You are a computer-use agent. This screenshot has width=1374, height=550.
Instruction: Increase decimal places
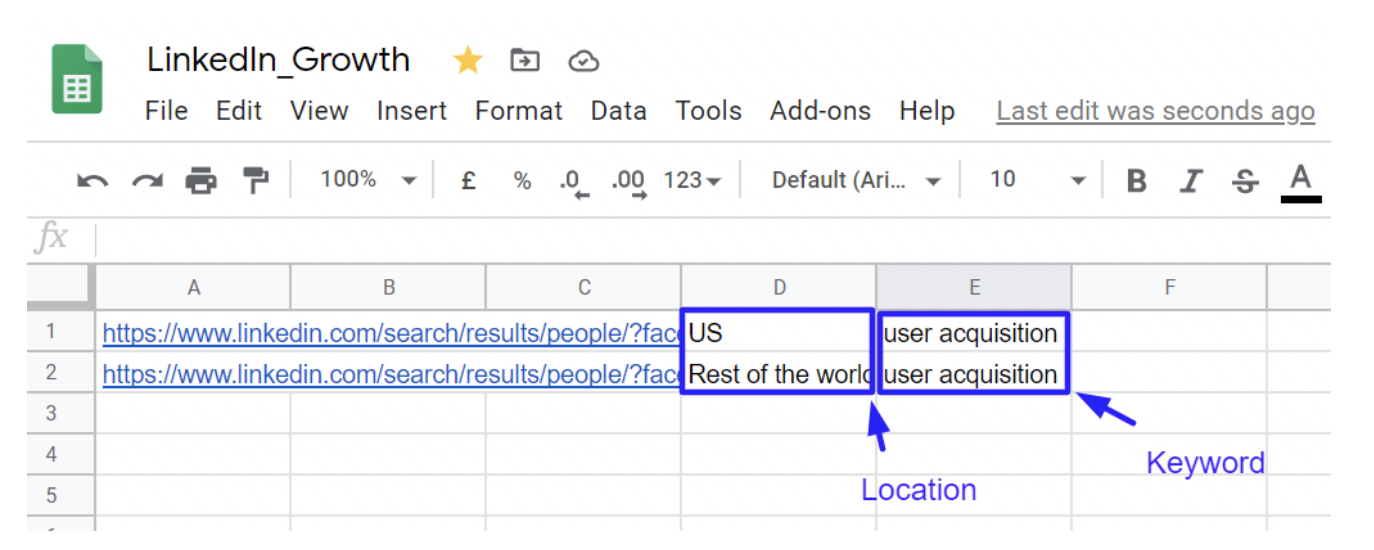(x=629, y=183)
